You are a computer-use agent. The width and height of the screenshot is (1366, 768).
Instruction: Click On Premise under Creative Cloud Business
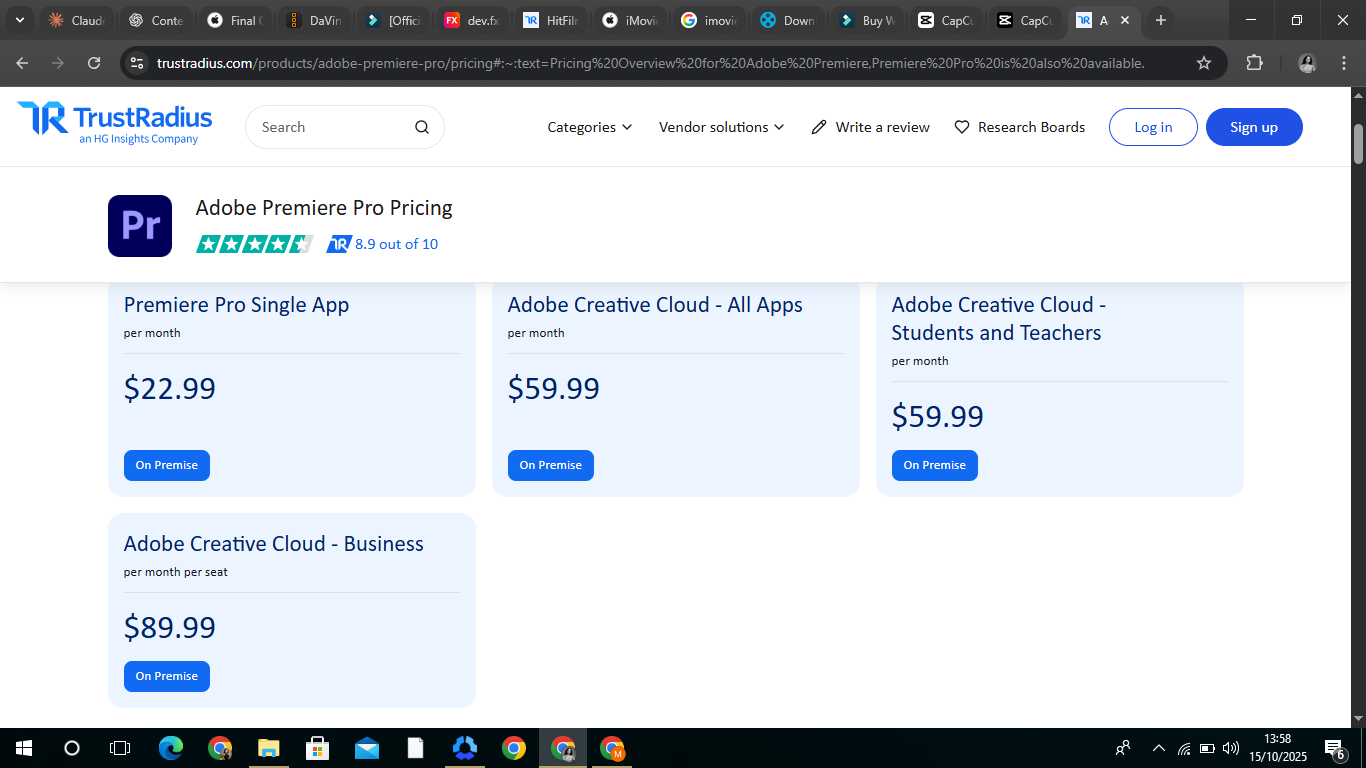[167, 676]
